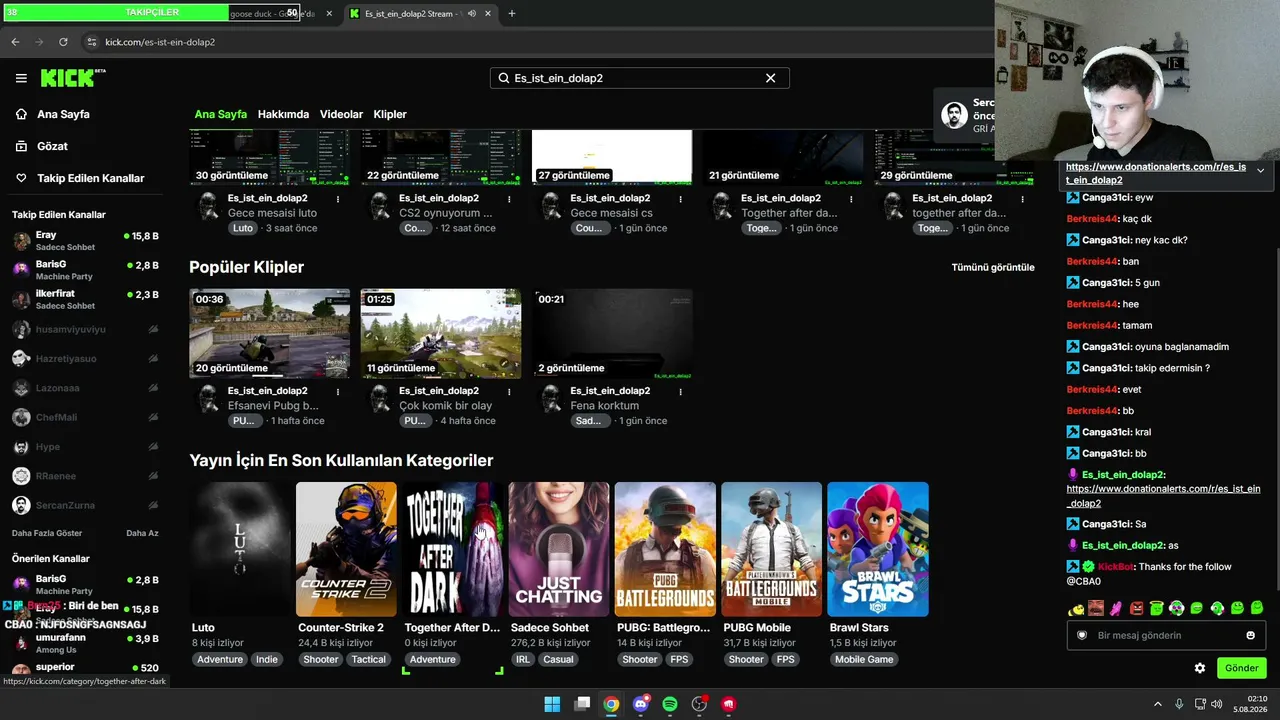The width and height of the screenshot is (1280, 720).
Task: Close the Es_ist_ein_dolap2 Stream browser tab
Action: click(x=488, y=14)
